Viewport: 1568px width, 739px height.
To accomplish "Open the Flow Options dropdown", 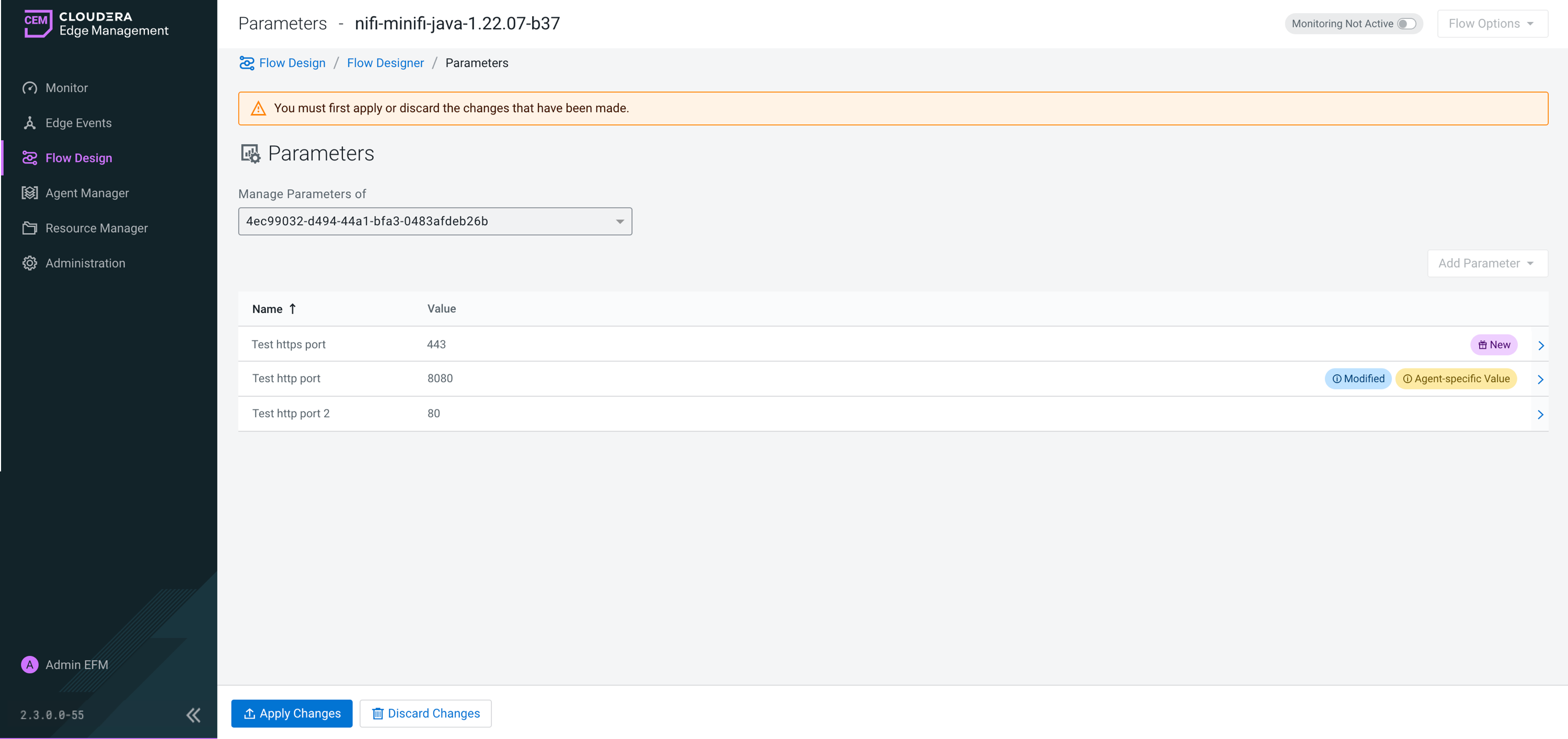I will tap(1492, 24).
